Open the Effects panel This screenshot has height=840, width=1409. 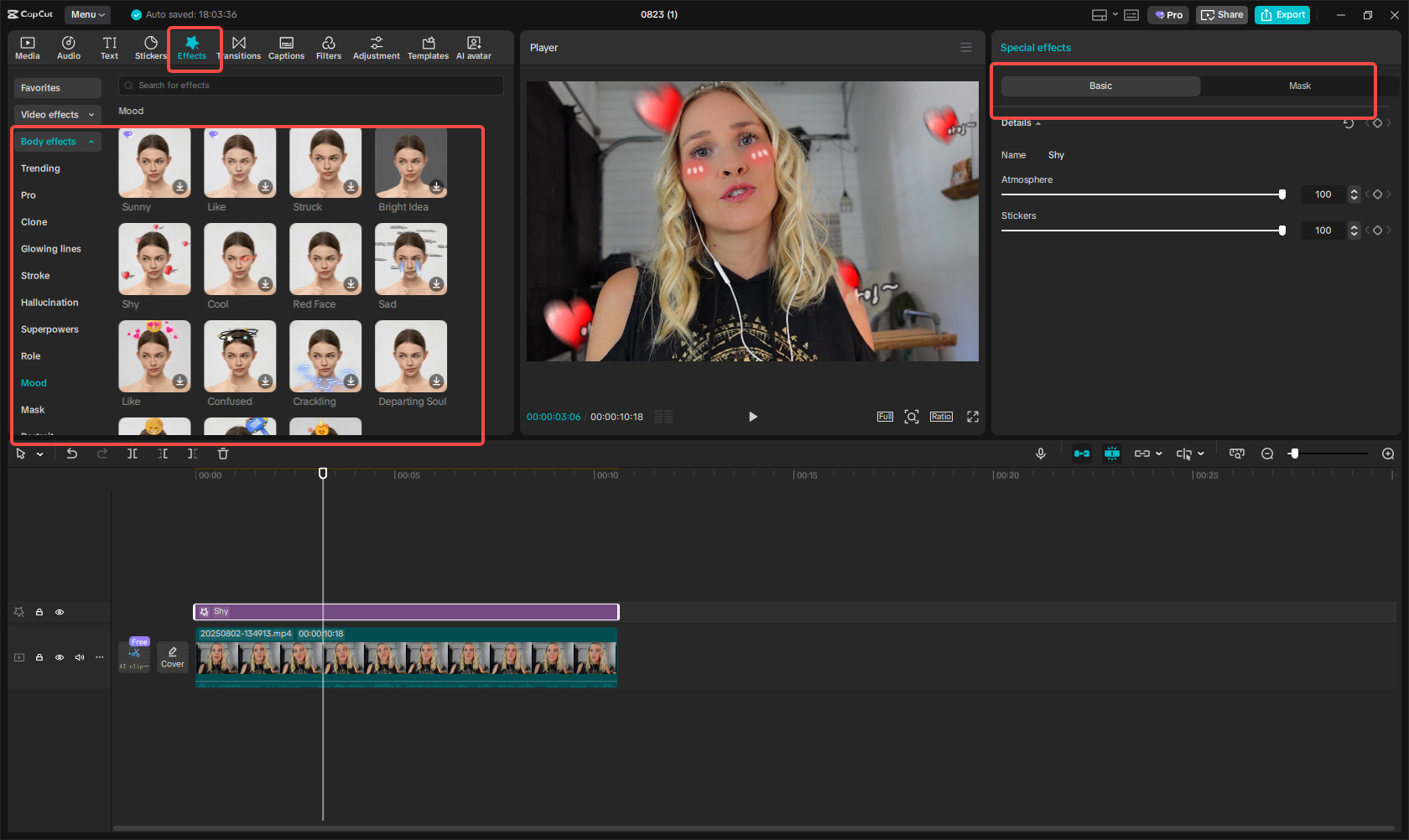[193, 47]
